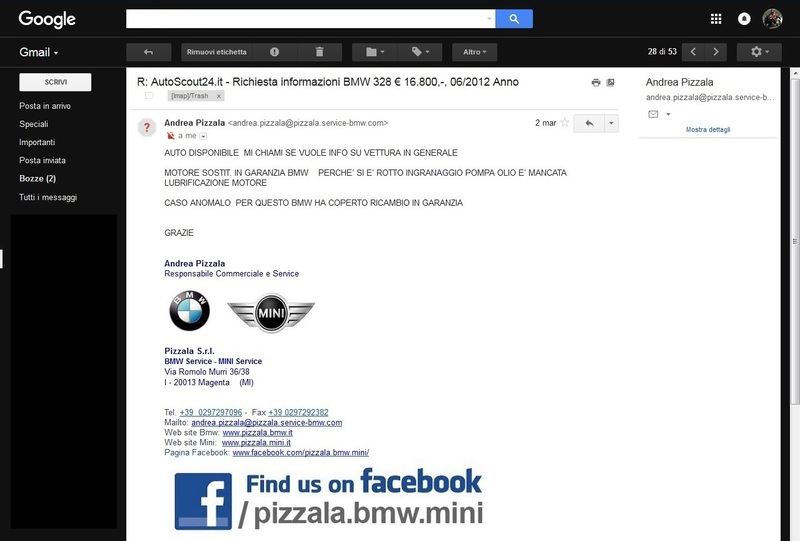Image resolution: width=800 pixels, height=541 pixels.
Task: Open Bozze (2) drafts folder
Action: coord(38,179)
